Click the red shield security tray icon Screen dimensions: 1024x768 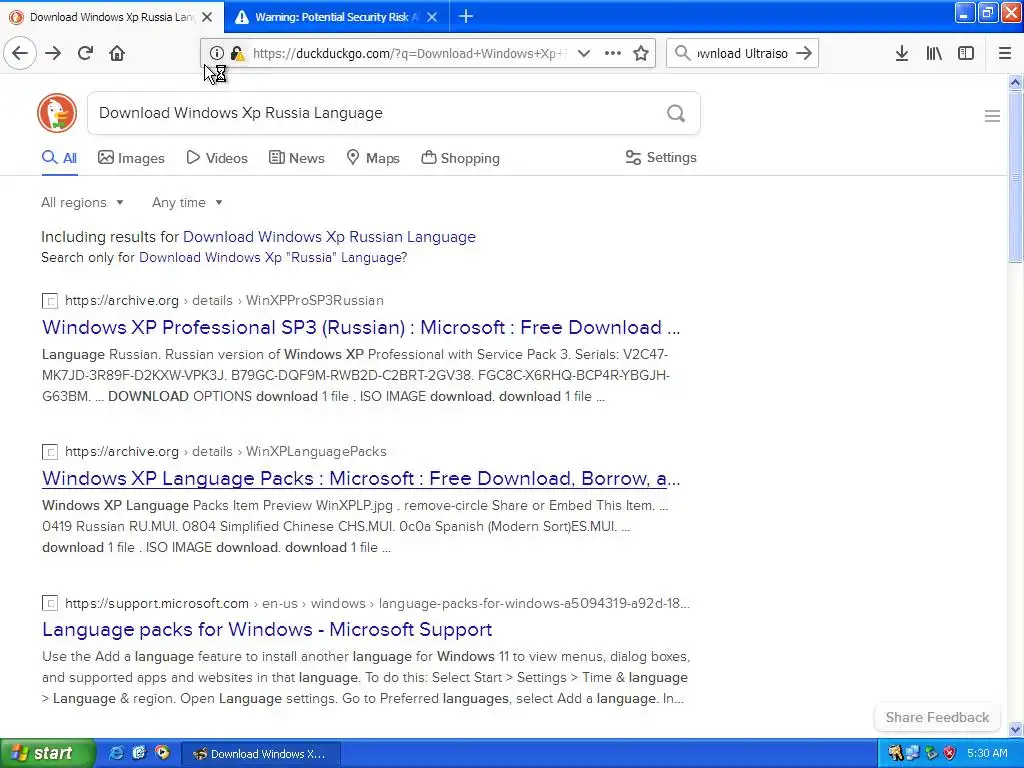coord(950,753)
